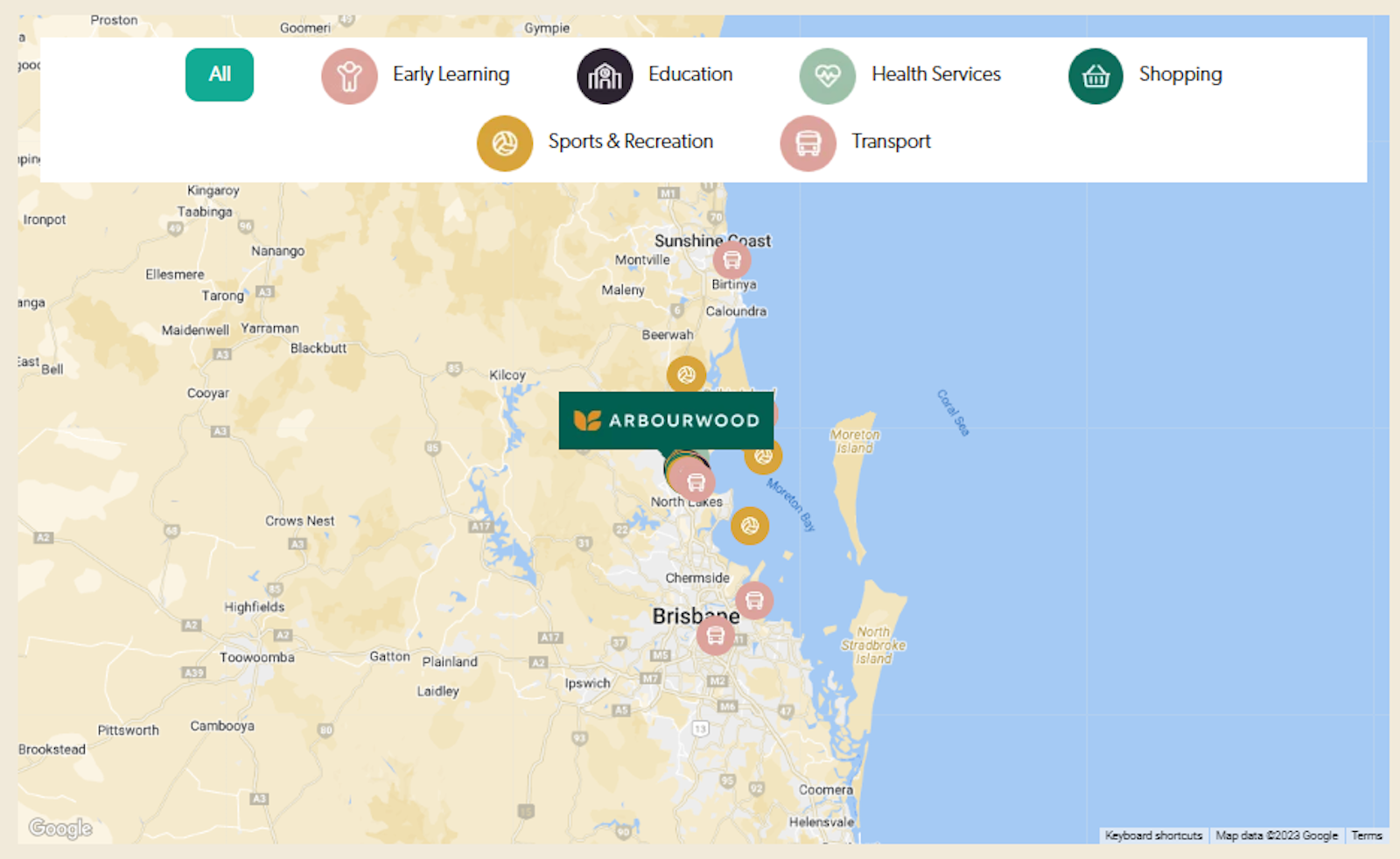The height and width of the screenshot is (859, 1400).
Task: Click the Arbourwood location marker
Action: tap(666, 421)
